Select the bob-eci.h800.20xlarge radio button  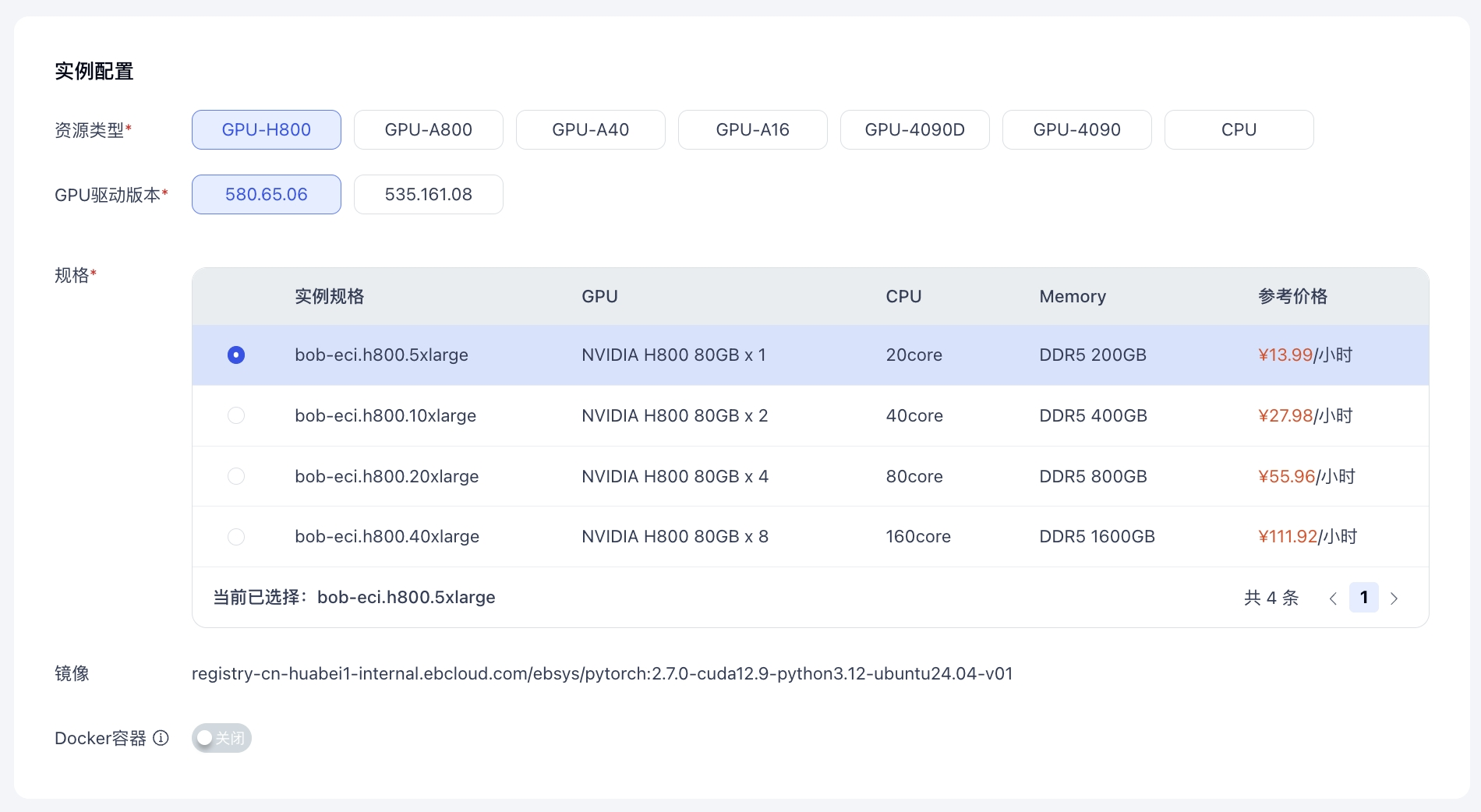(236, 476)
